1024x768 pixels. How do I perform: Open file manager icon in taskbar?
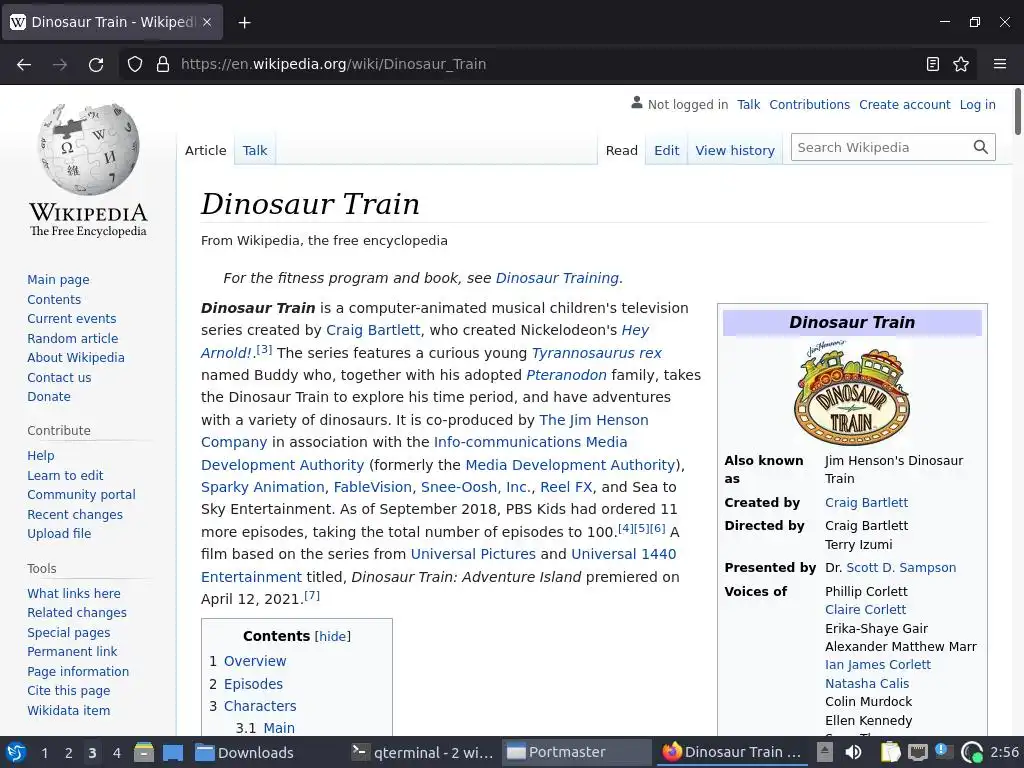click(144, 752)
